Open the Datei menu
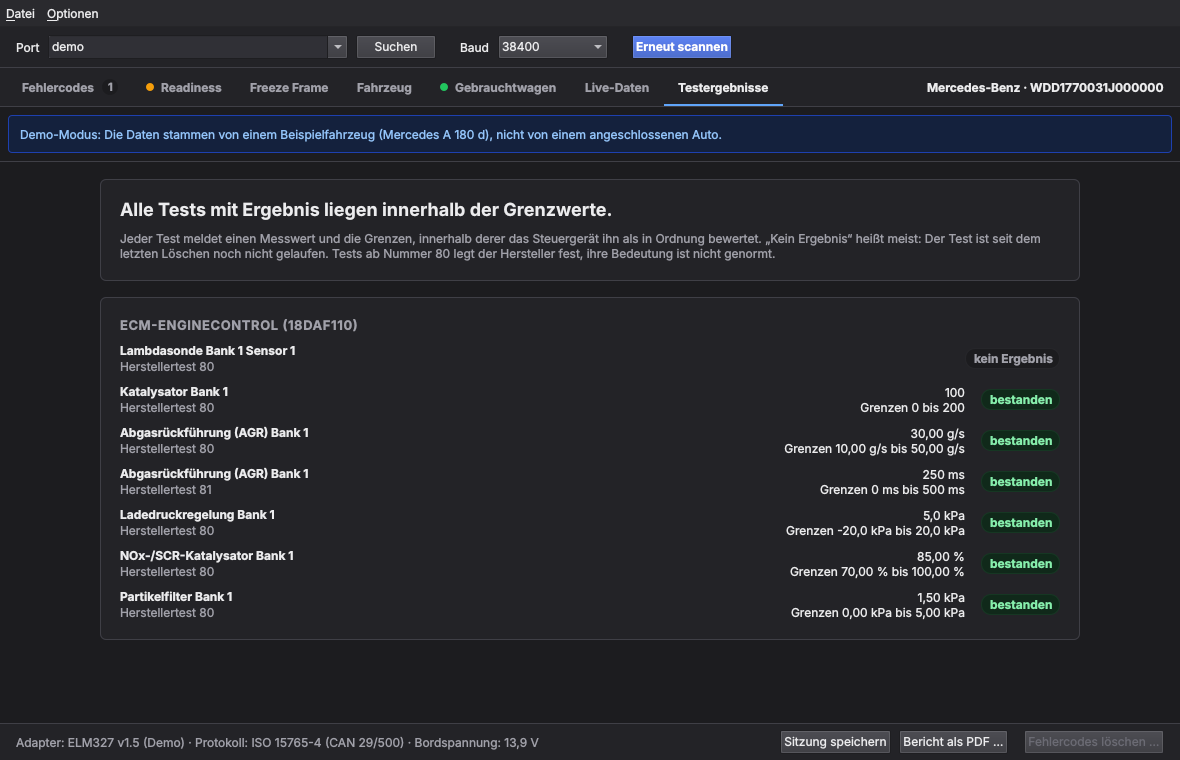 pyautogui.click(x=20, y=14)
